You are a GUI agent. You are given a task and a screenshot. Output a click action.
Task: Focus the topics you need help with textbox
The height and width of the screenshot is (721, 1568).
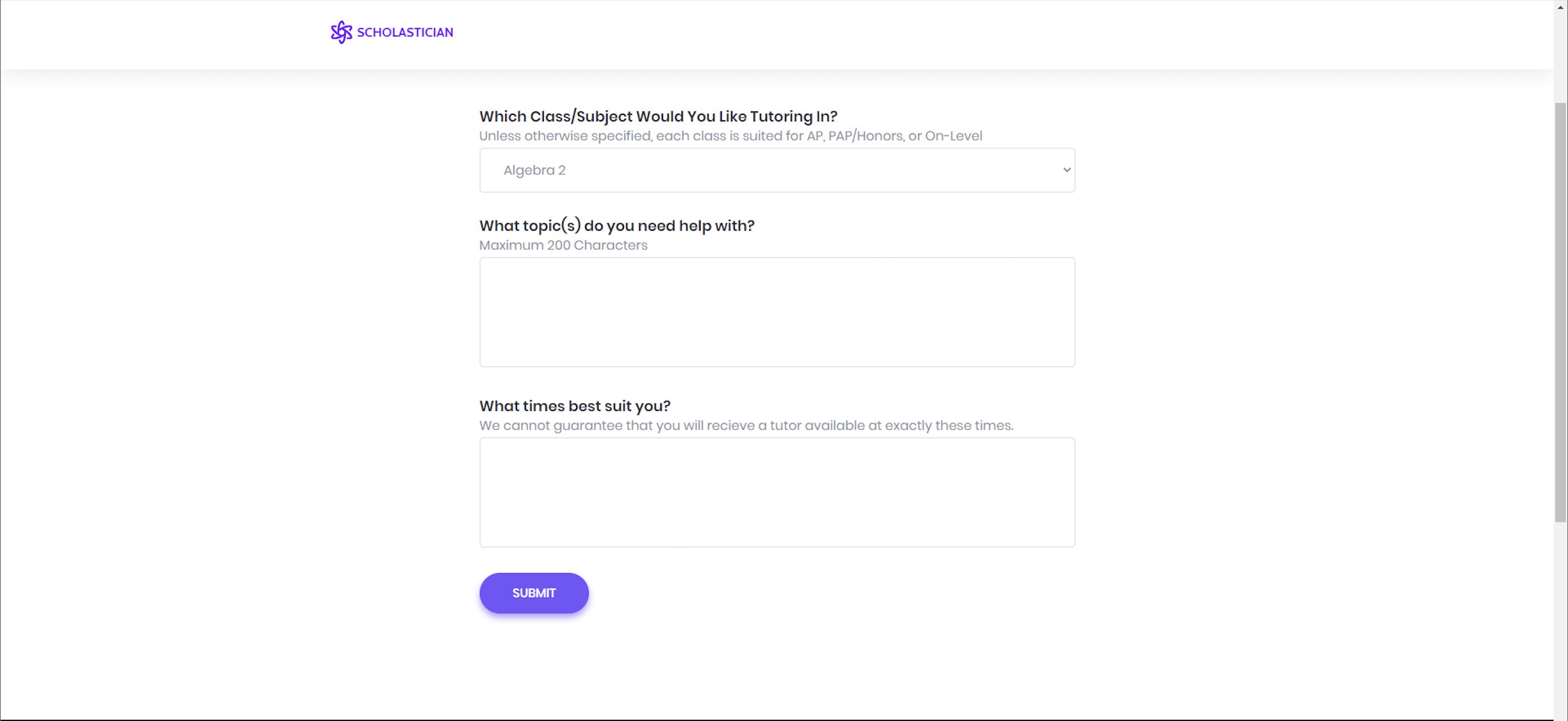coord(777,312)
